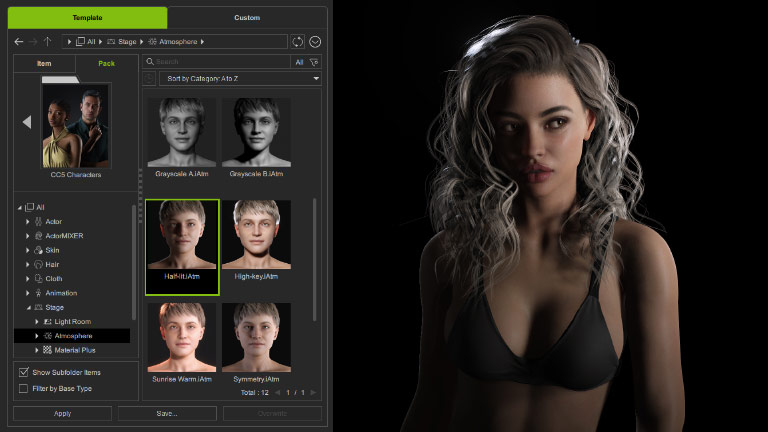Viewport: 768px width, 432px height.
Task: Click the Light Room folder icon
Action: coord(48,322)
